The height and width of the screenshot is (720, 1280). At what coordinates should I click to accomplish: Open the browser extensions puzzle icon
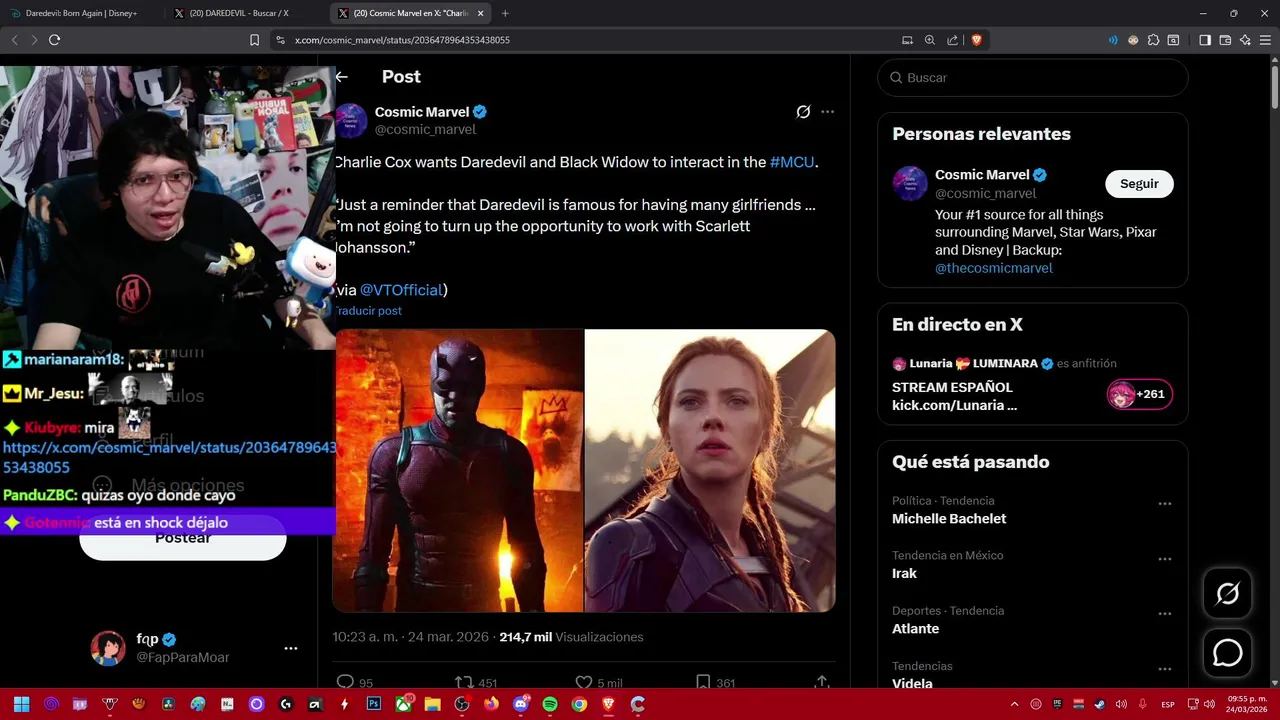(x=1153, y=40)
